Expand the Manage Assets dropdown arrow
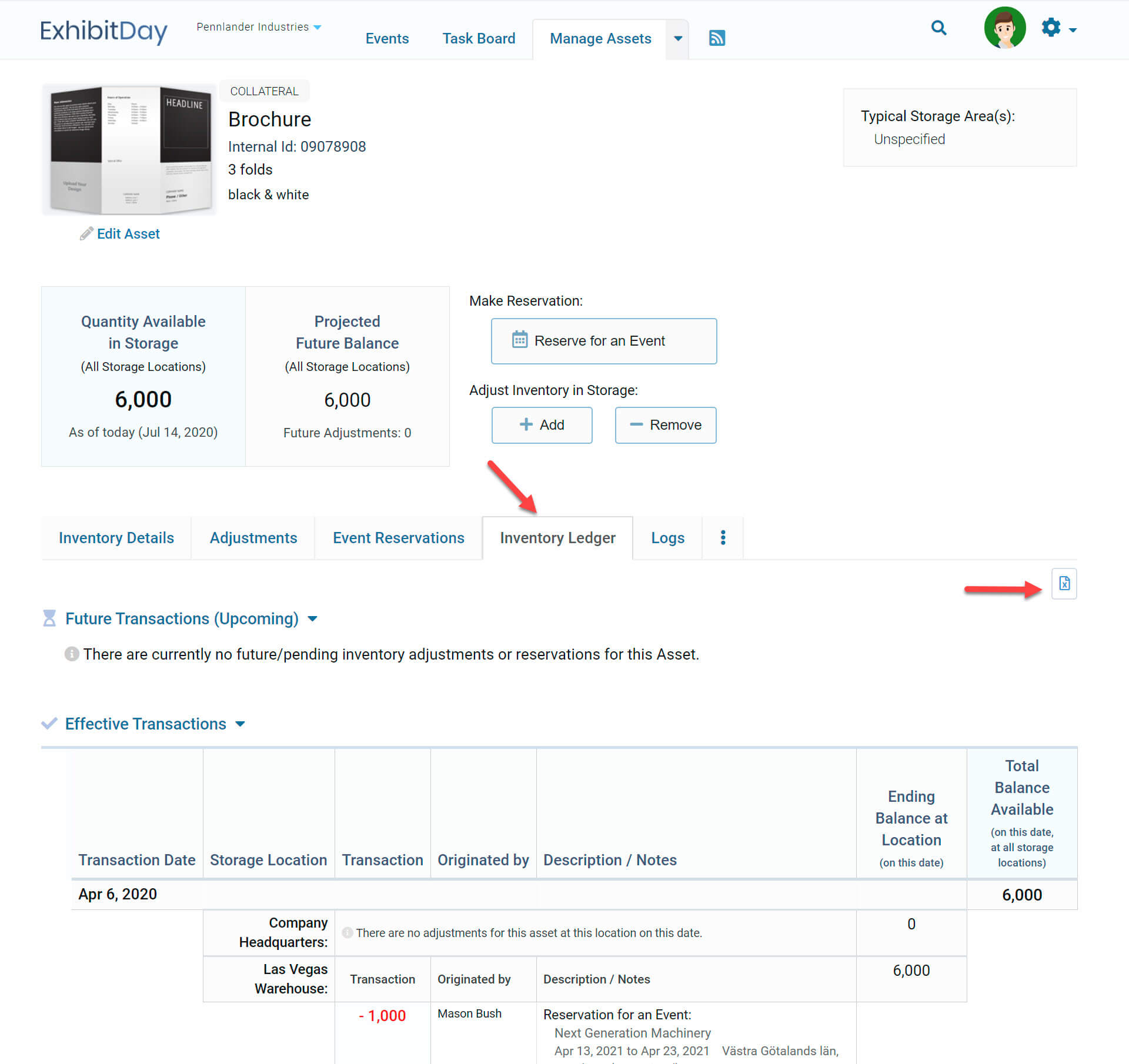The height and width of the screenshot is (1064, 1129). click(x=677, y=38)
